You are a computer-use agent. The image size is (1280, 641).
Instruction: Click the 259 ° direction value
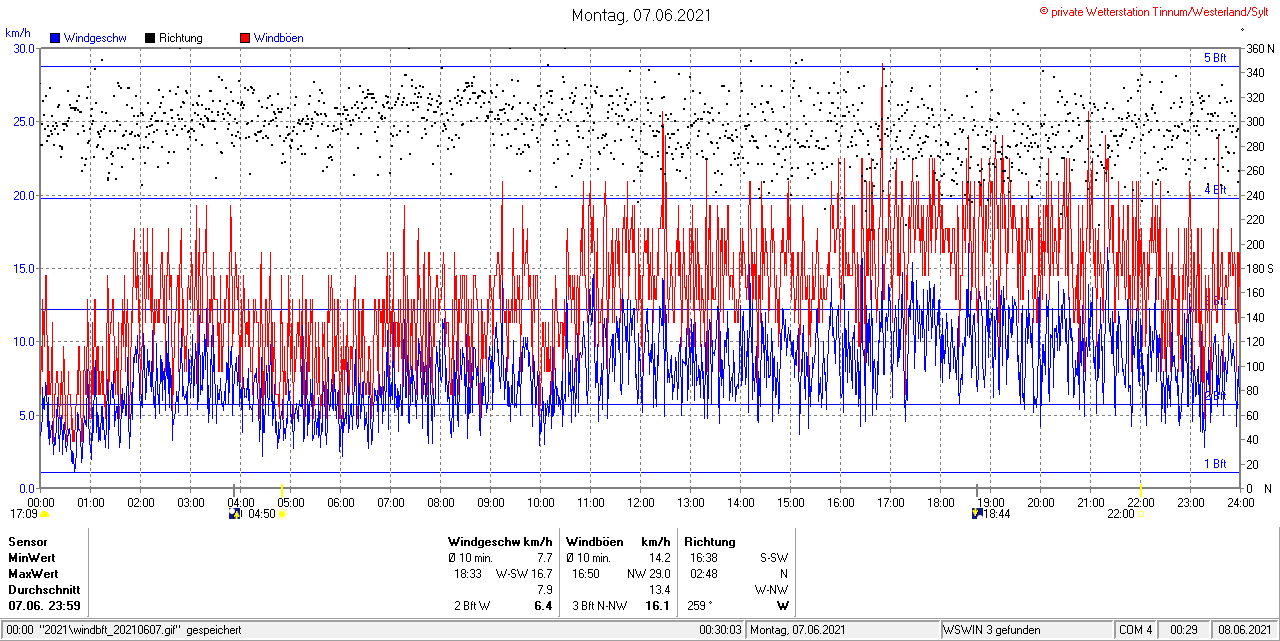pos(699,606)
